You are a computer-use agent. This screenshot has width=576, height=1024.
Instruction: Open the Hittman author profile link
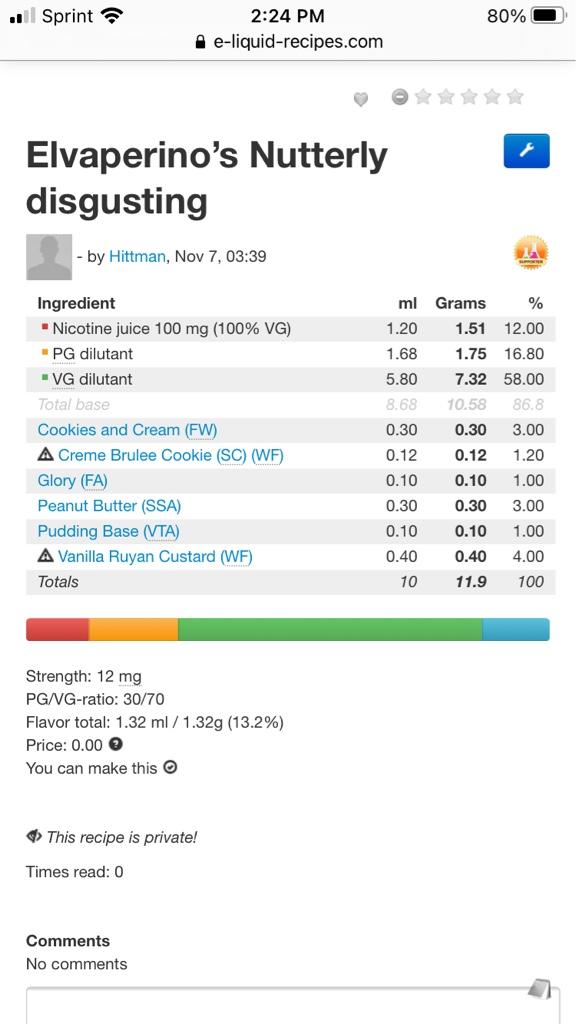coord(137,257)
